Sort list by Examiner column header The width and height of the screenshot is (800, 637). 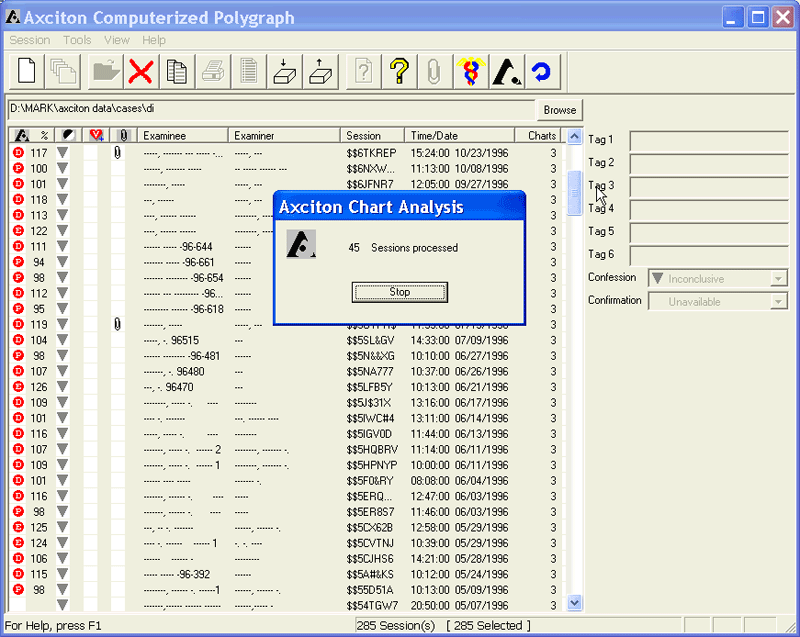pos(284,136)
